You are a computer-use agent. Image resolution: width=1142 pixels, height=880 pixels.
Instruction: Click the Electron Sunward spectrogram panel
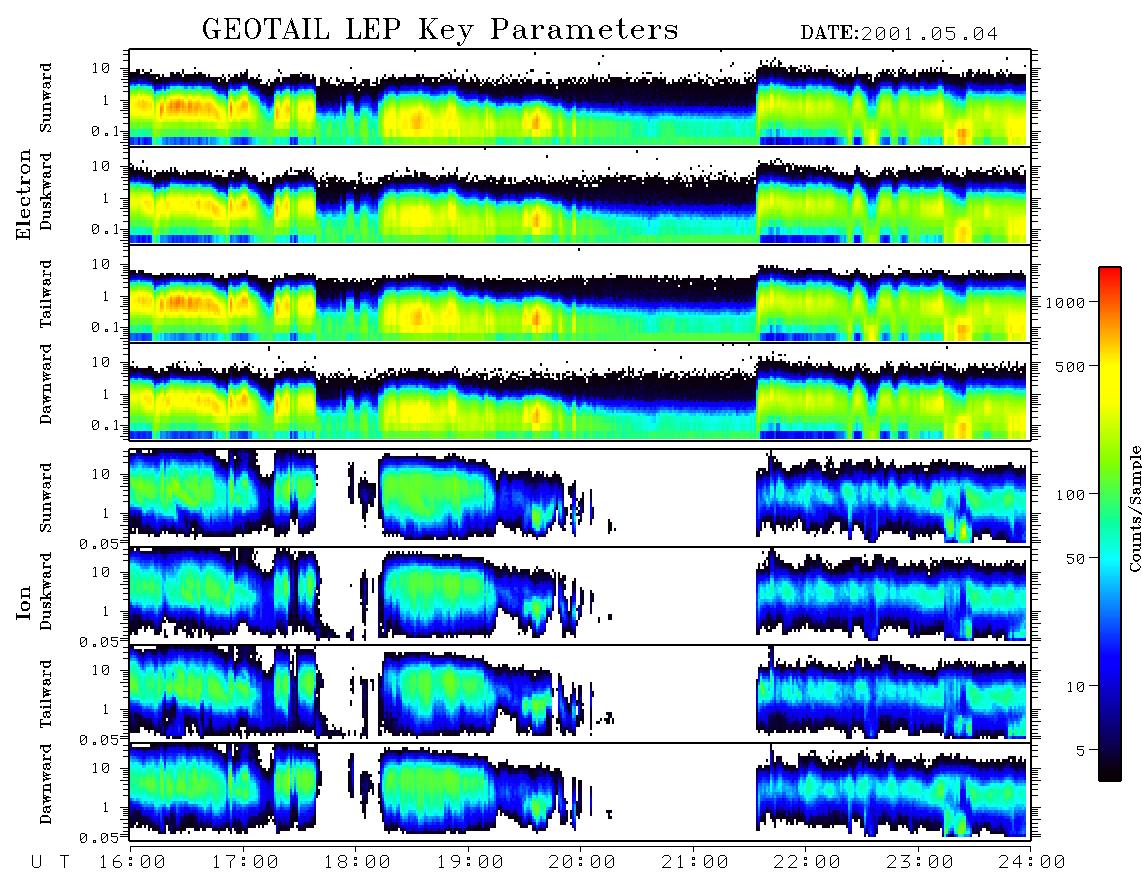580,98
